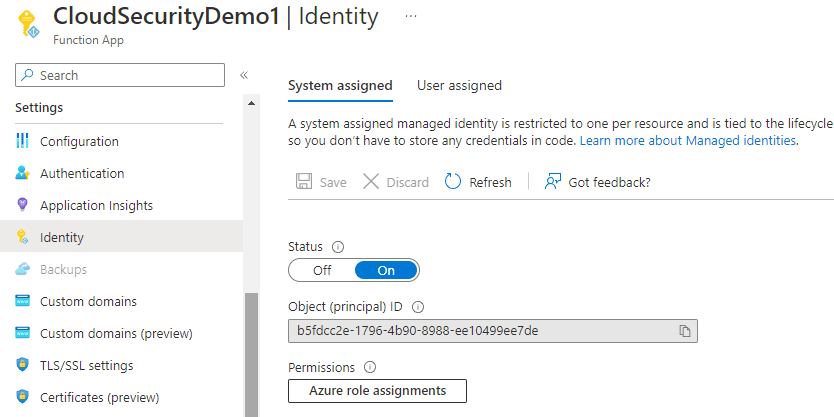
Task: Click the Refresh button label
Action: coord(490,182)
